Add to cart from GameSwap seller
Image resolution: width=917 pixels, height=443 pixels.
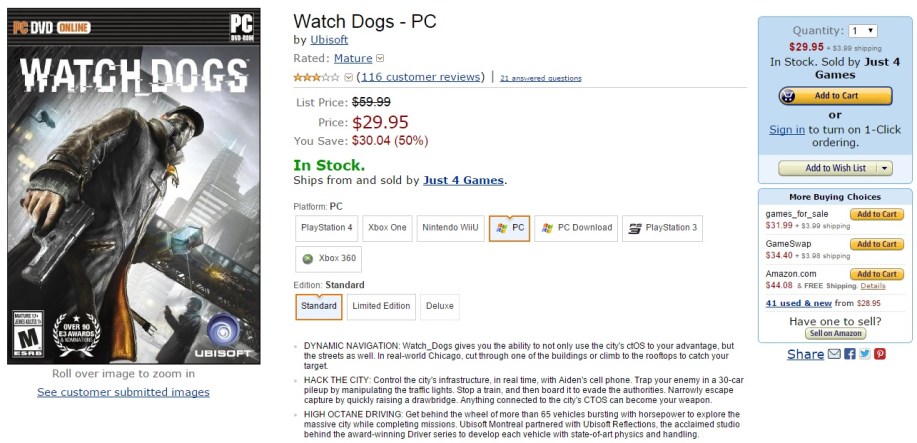point(875,244)
